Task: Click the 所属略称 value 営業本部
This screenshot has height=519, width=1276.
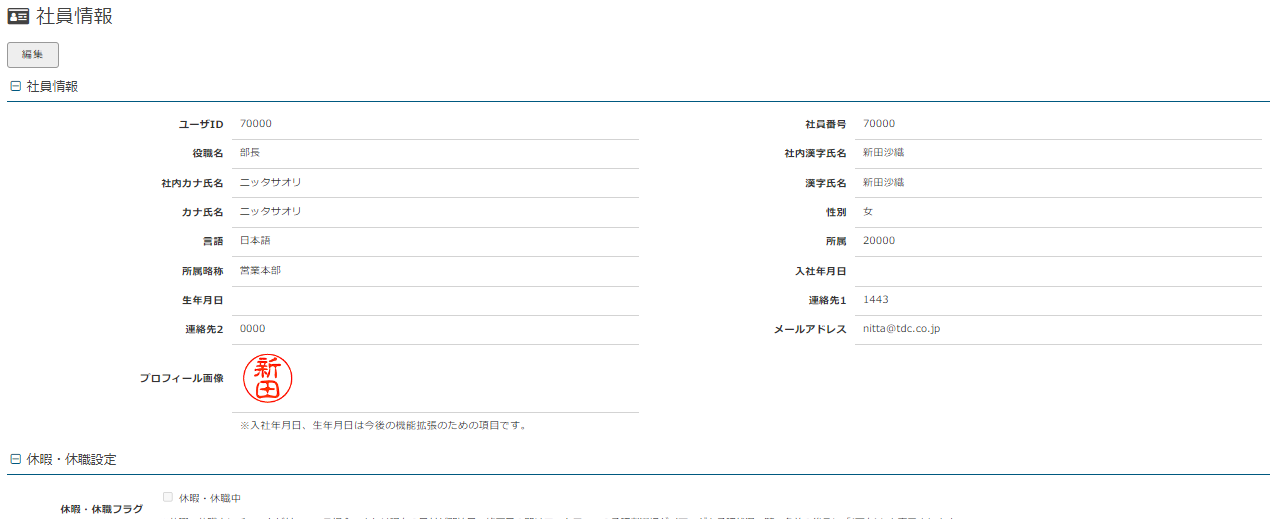Action: click(x=260, y=271)
